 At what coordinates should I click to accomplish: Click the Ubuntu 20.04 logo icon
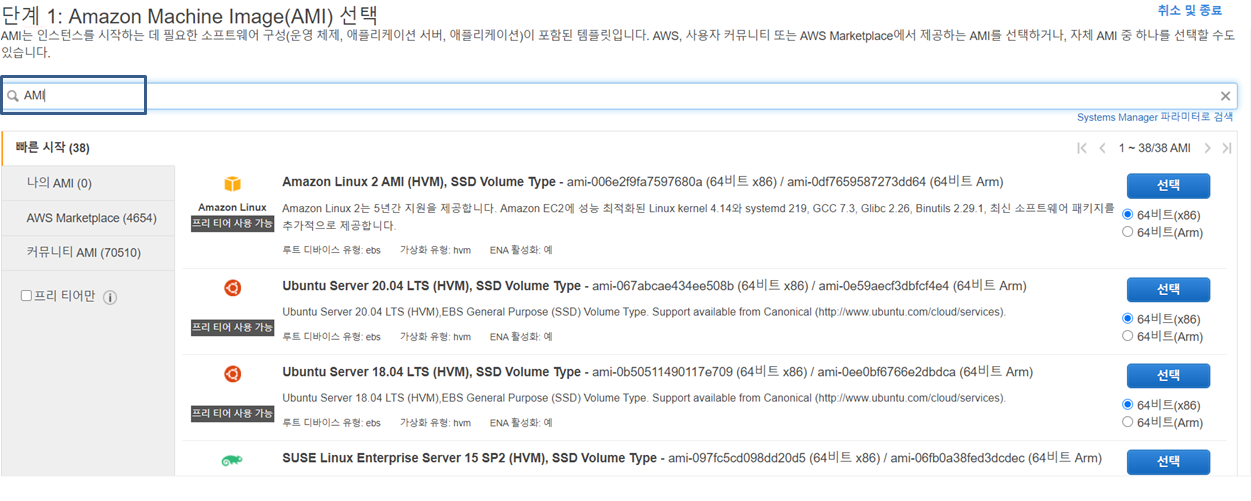pos(232,288)
